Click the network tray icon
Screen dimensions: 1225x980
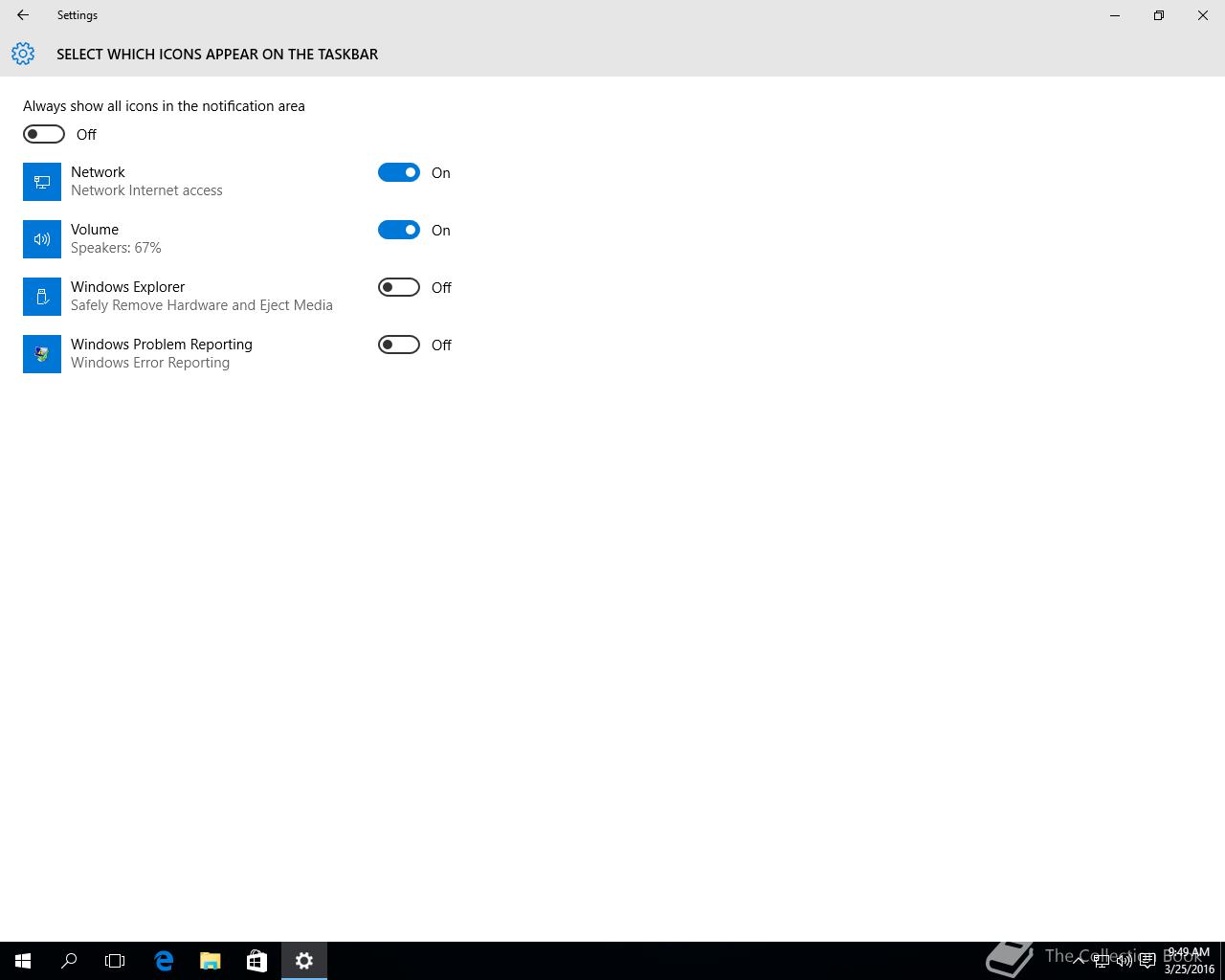click(1102, 961)
